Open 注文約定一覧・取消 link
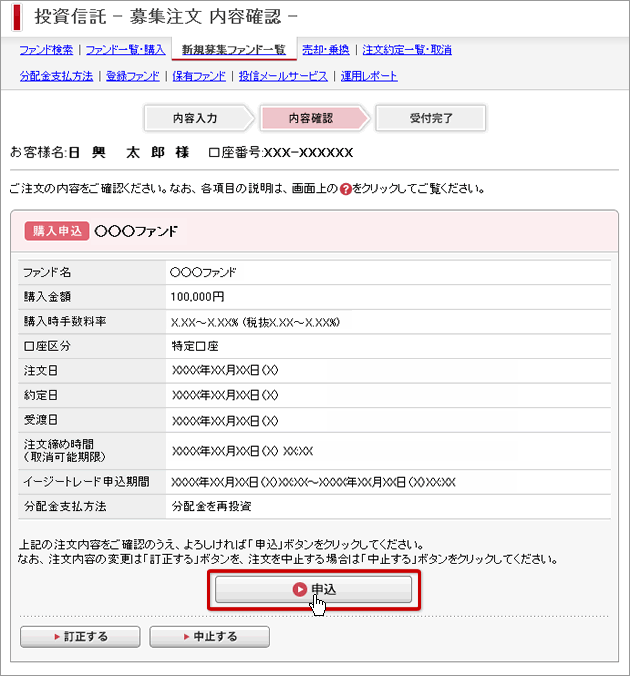Screen dimensions: 630x676 (407, 50)
